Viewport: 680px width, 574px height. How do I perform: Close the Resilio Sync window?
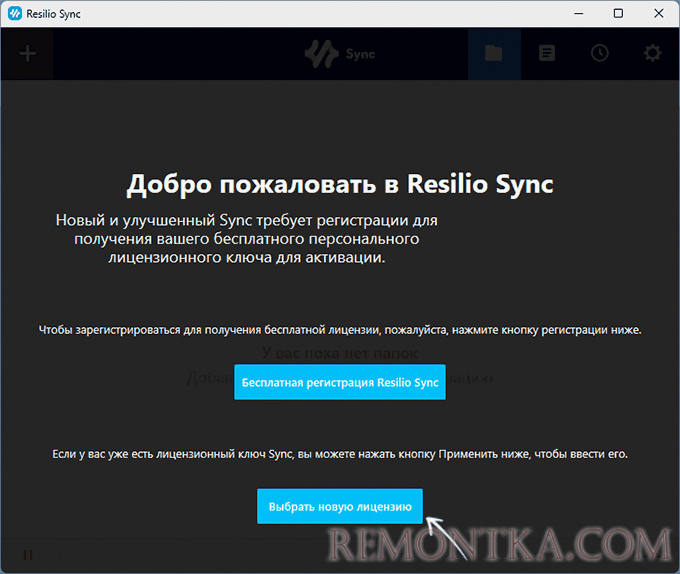point(658,13)
